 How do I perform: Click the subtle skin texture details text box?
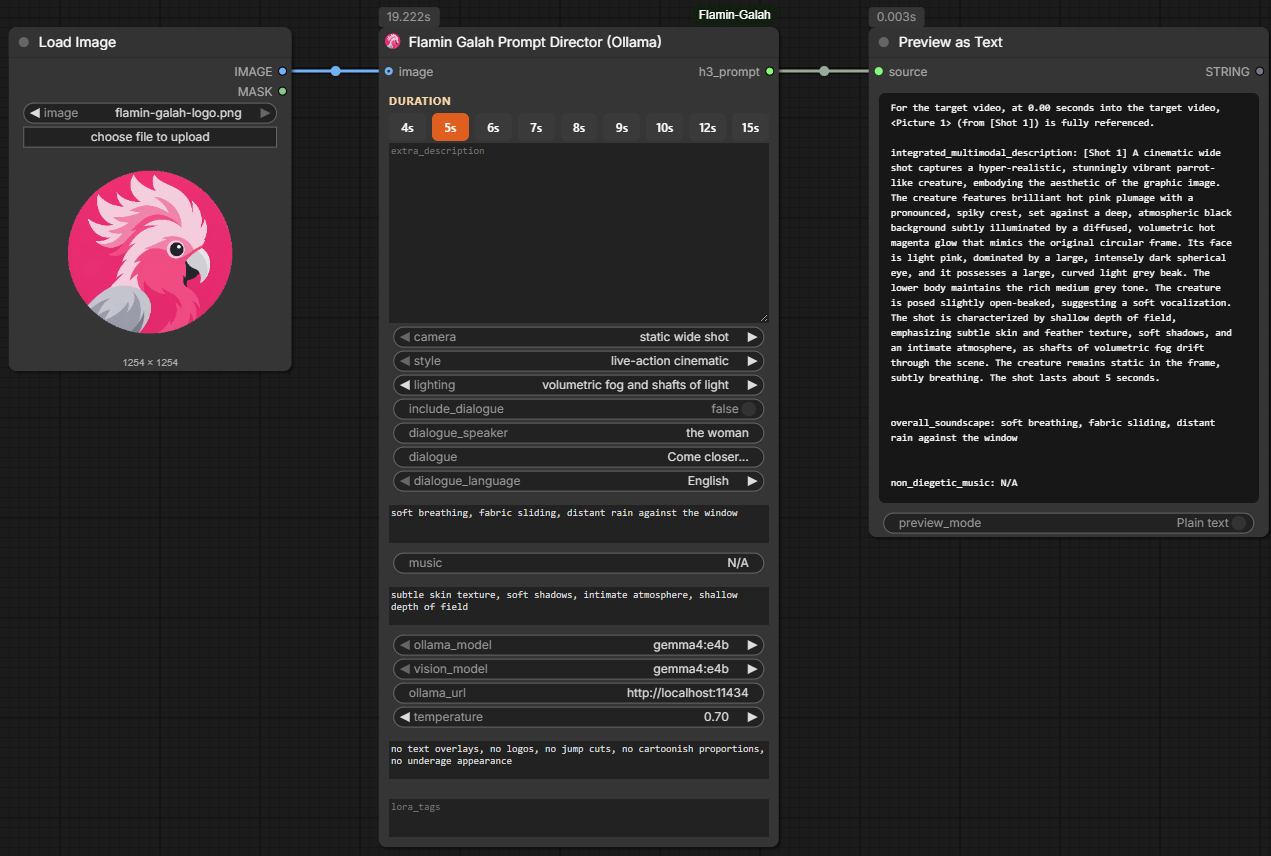(579, 606)
